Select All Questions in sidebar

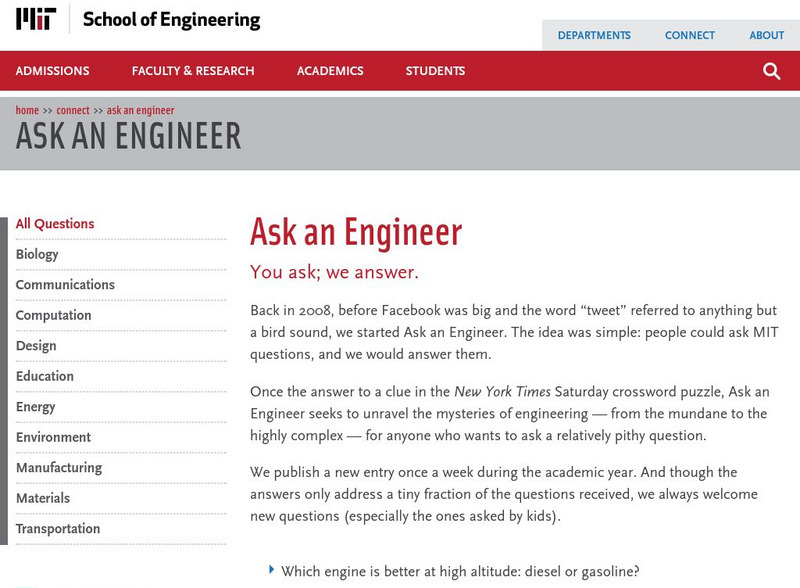click(x=55, y=224)
